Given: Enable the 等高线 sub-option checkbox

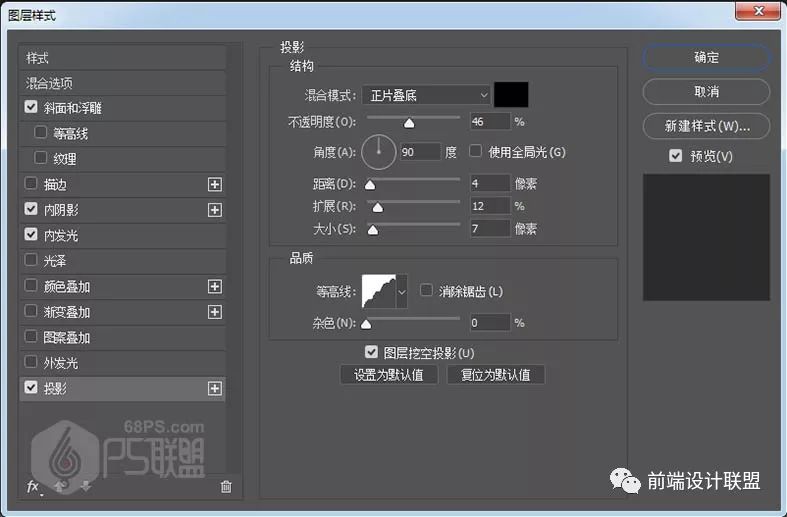Looking at the screenshot, I should [x=41, y=133].
